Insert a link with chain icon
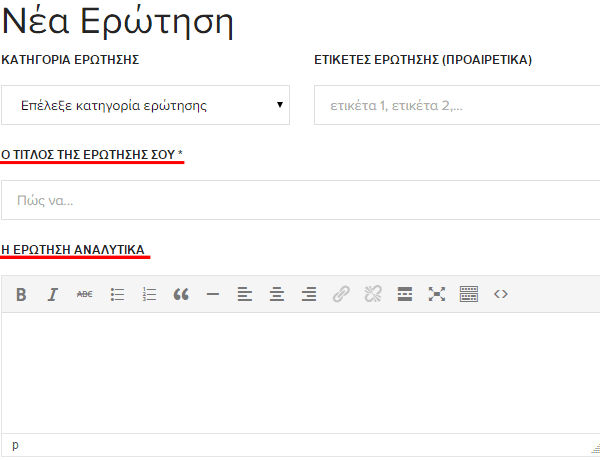600x460 pixels. point(341,294)
